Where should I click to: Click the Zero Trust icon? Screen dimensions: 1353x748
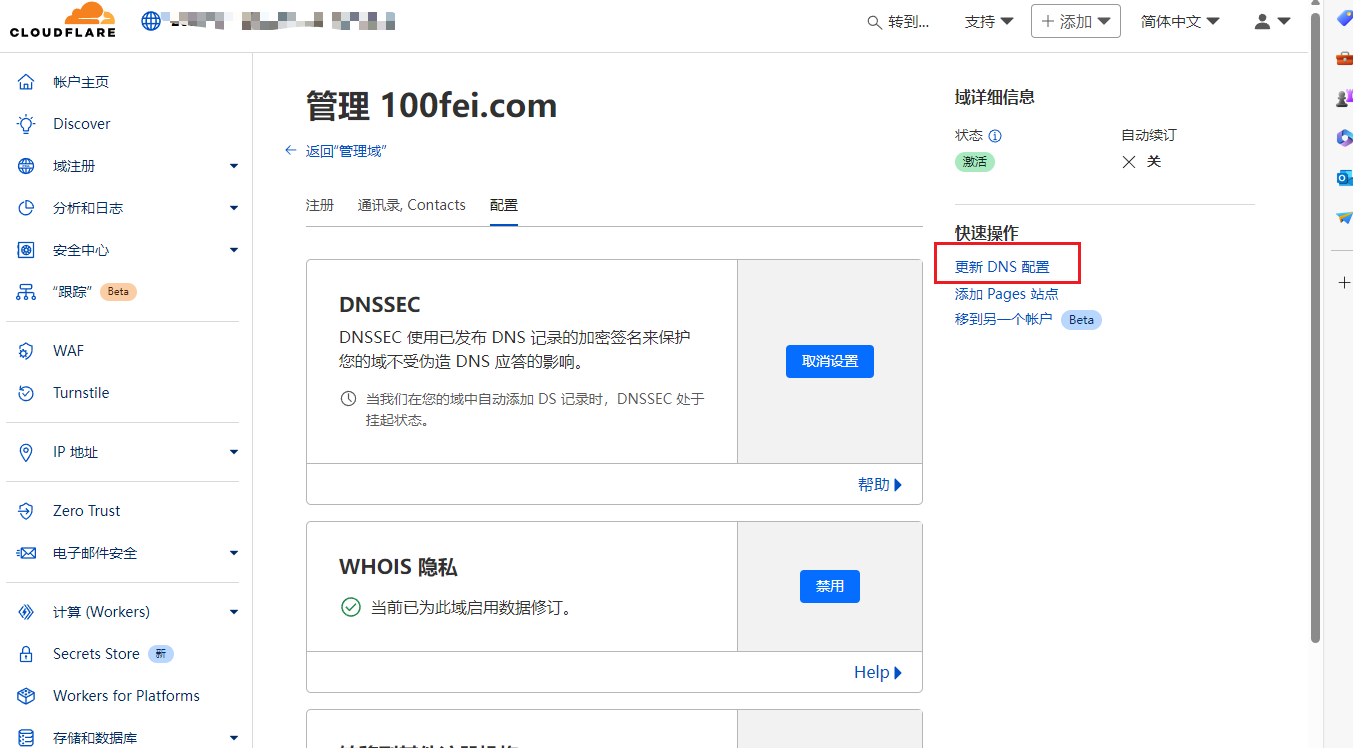(27, 511)
